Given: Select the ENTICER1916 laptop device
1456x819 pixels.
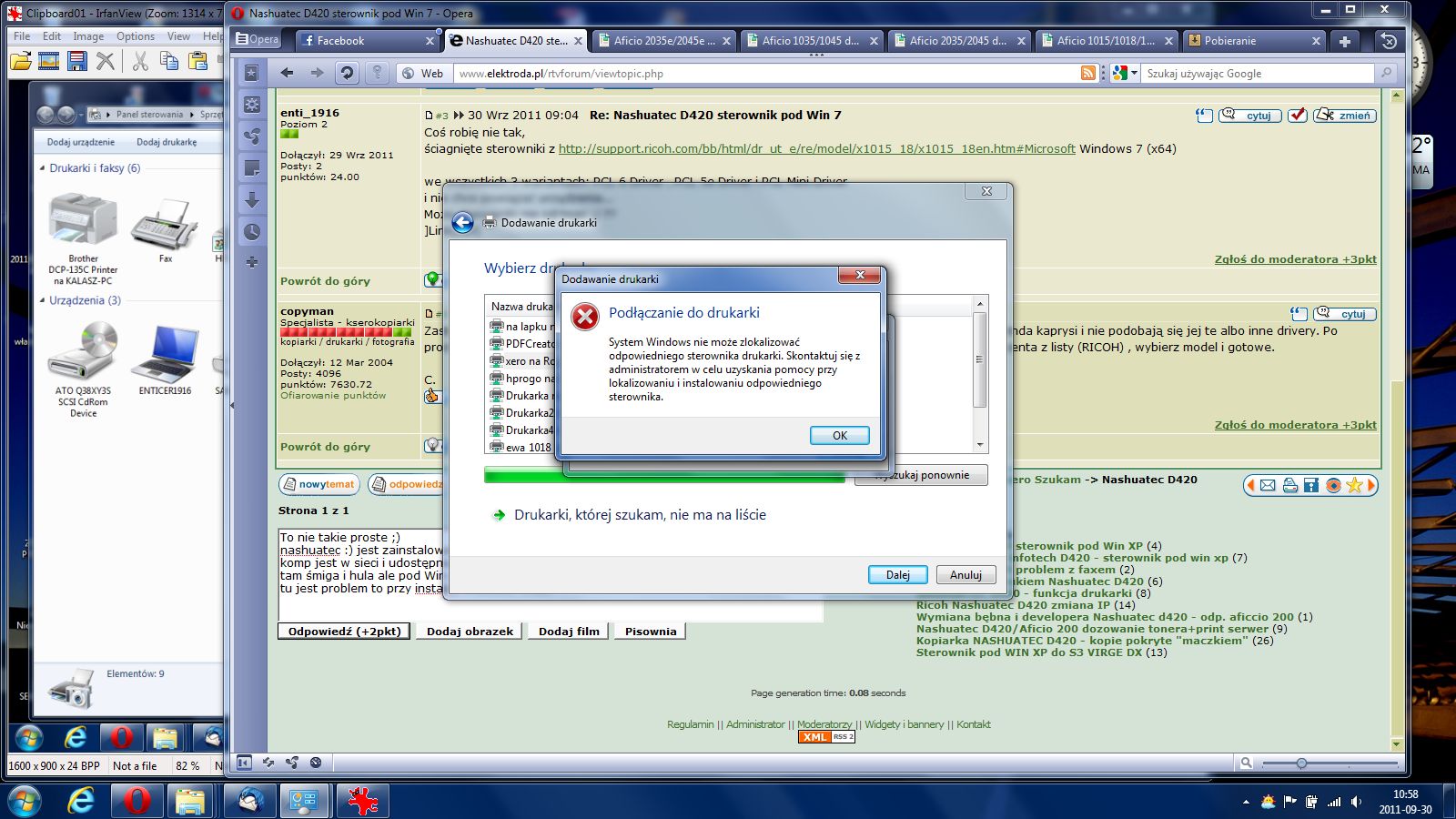Looking at the screenshot, I should click(x=165, y=359).
